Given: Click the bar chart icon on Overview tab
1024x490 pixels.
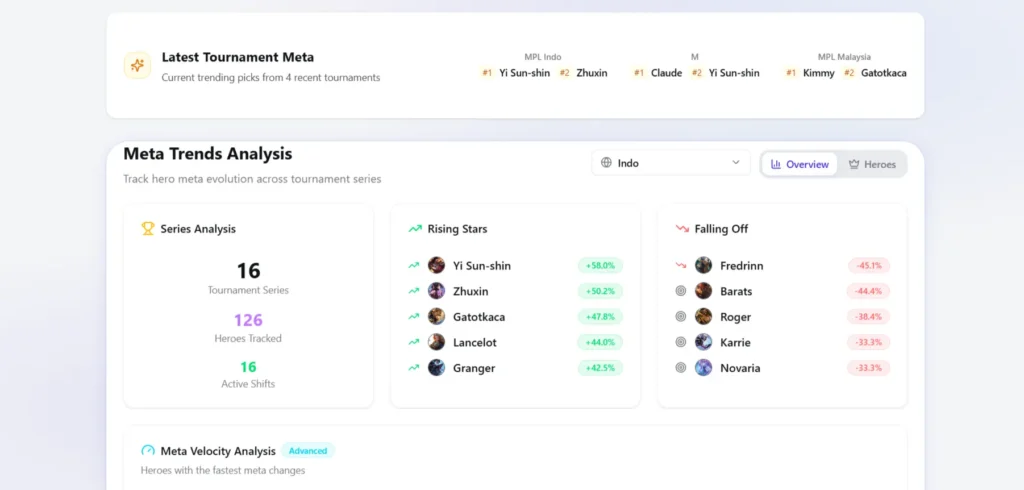Looking at the screenshot, I should 776,164.
